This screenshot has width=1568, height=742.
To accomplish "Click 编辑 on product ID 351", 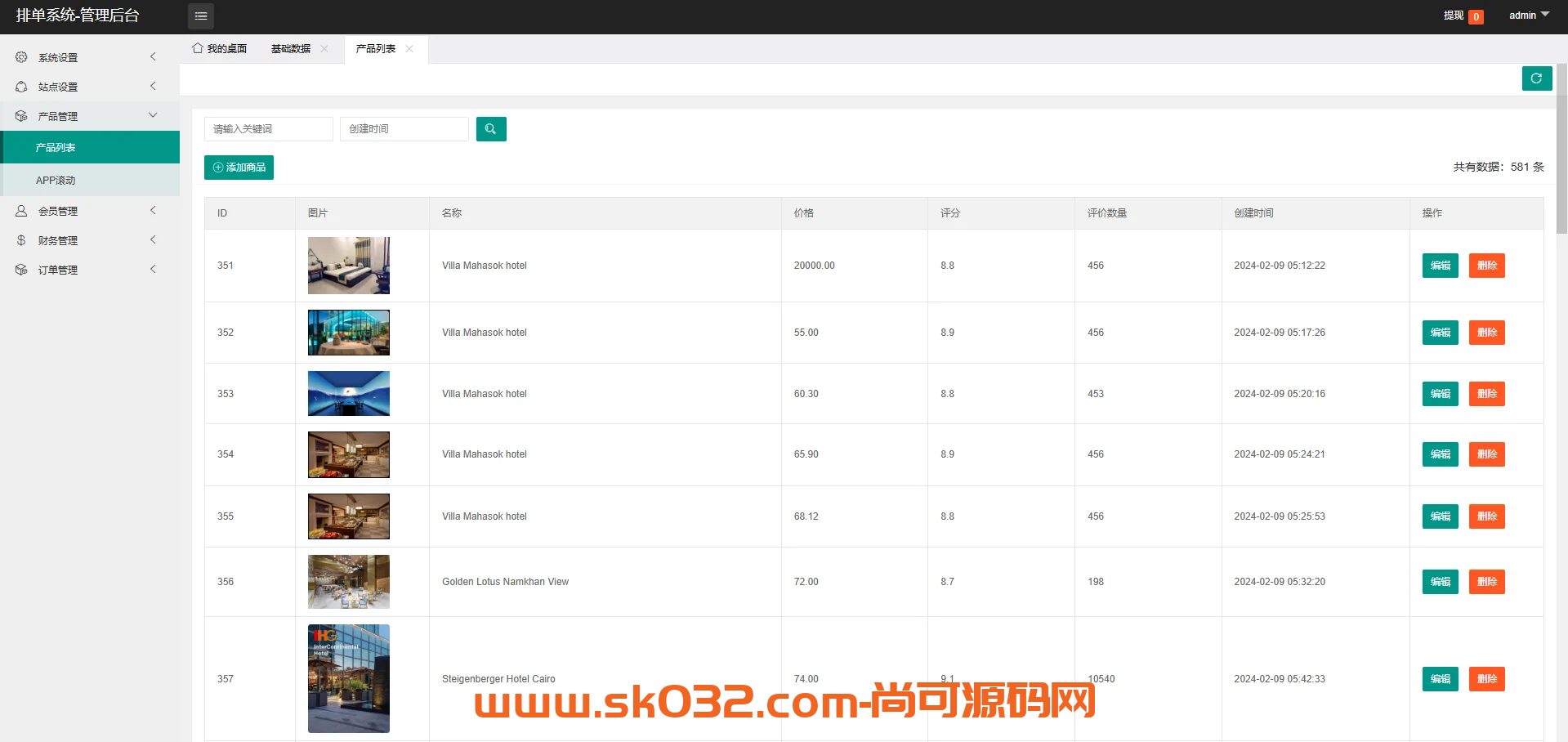I will pos(1439,266).
